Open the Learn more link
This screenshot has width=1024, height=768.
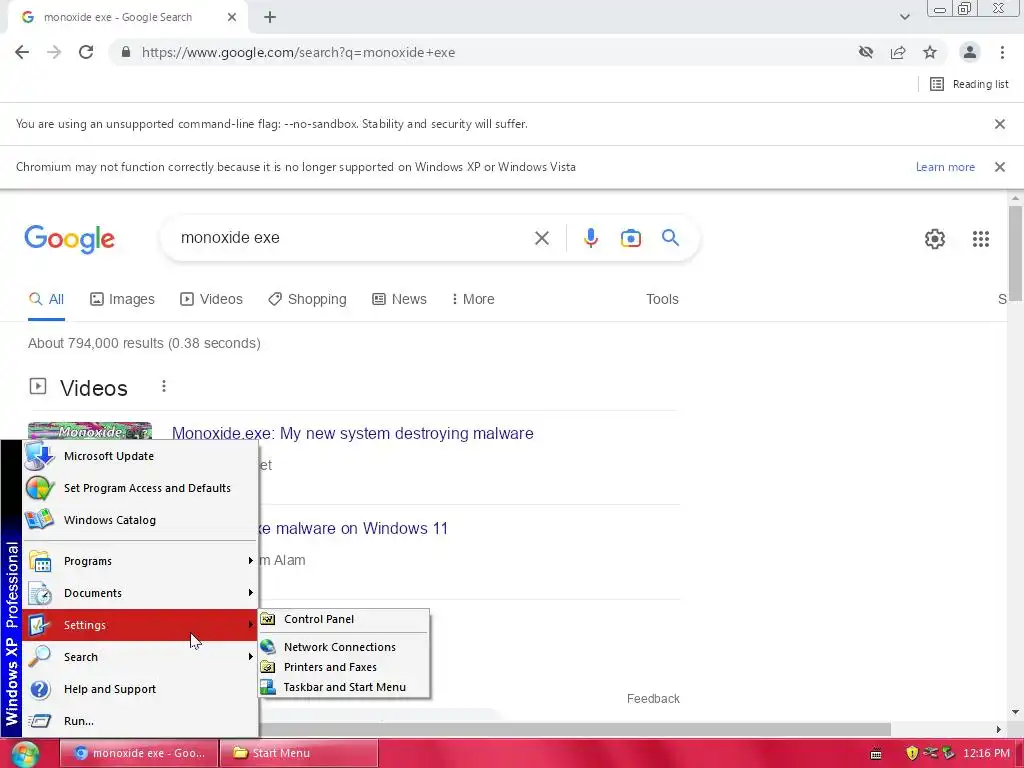[945, 167]
